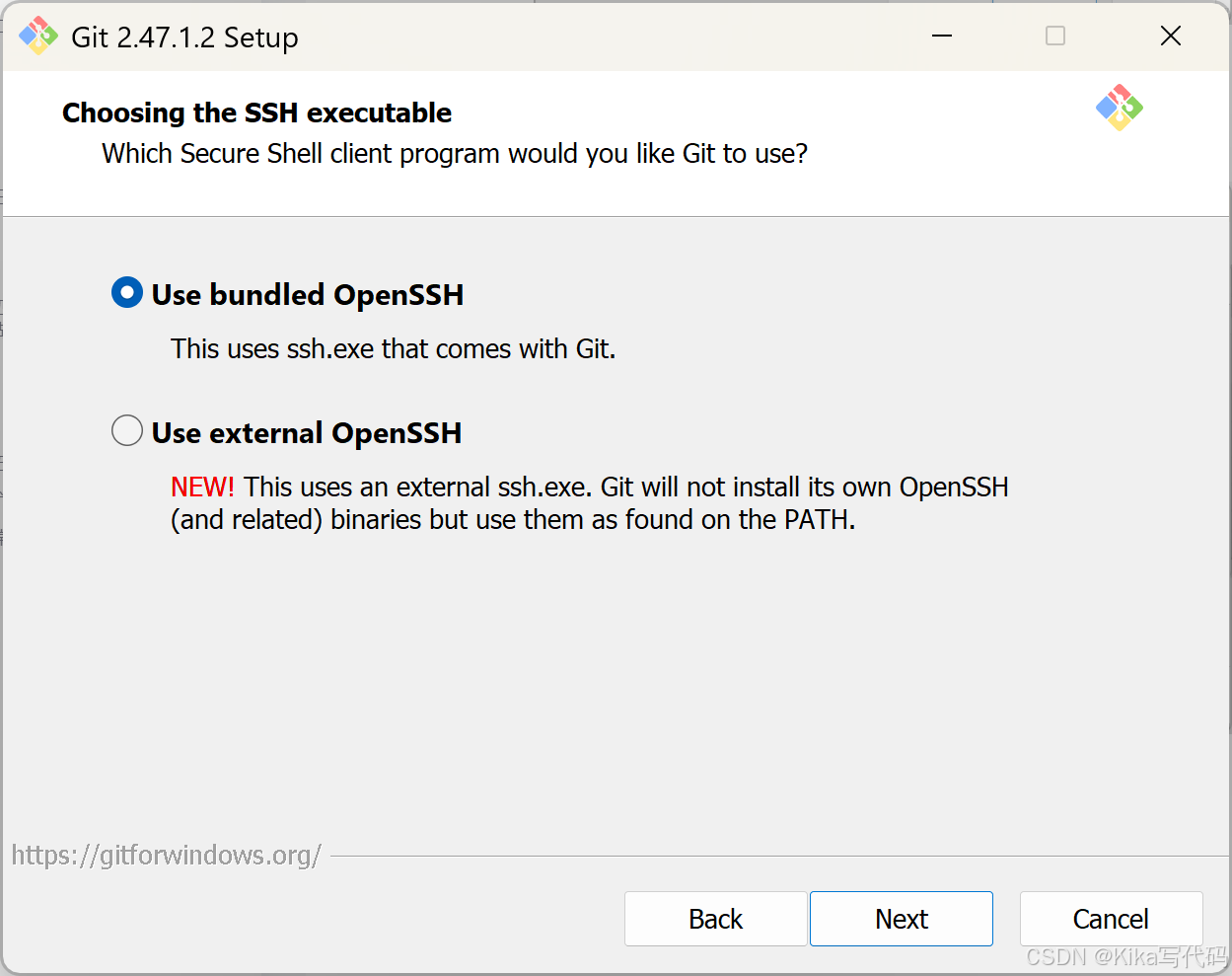
Task: Click the Git logo in the header
Action: (x=1119, y=108)
